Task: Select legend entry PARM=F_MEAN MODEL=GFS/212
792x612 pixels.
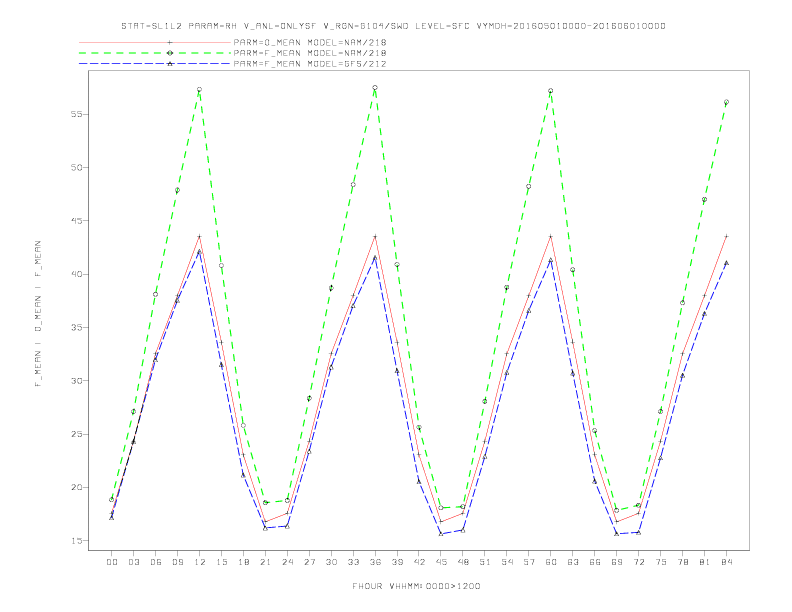Action: point(310,64)
